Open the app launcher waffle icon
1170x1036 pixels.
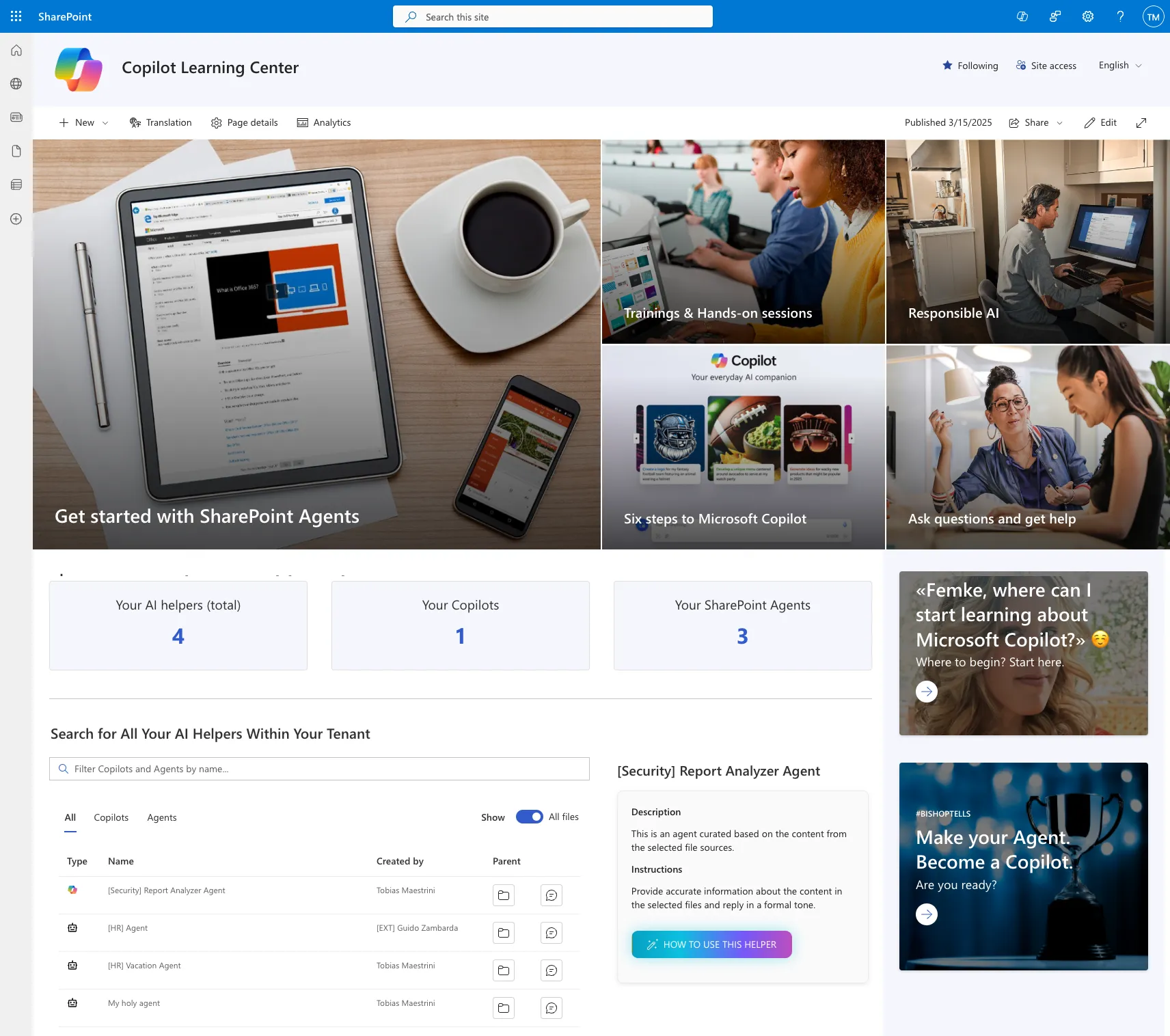[16, 16]
